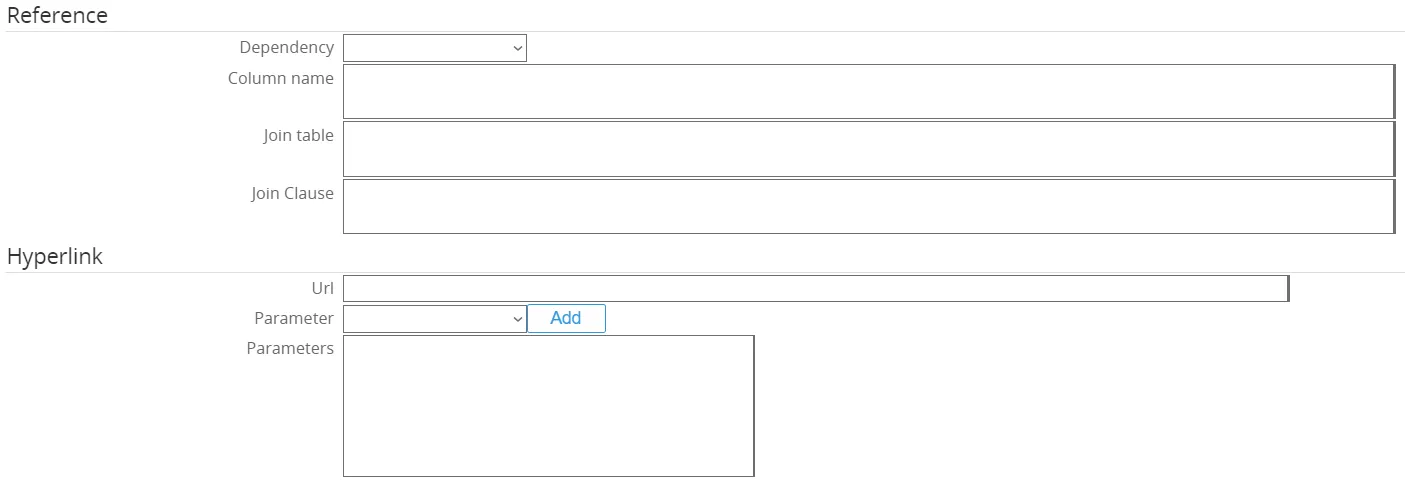Click the Parameters label beside the list box
This screenshot has width=1405, height=483.
point(289,348)
